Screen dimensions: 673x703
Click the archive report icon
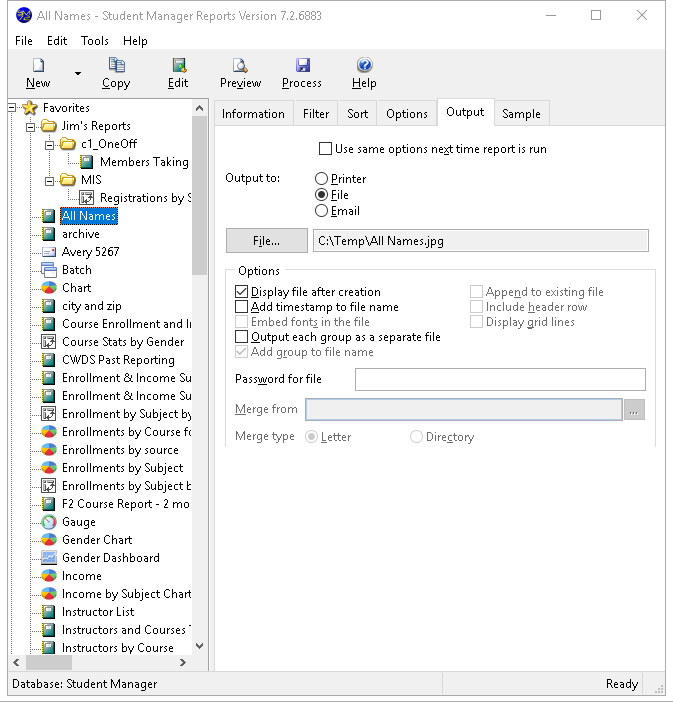48,234
